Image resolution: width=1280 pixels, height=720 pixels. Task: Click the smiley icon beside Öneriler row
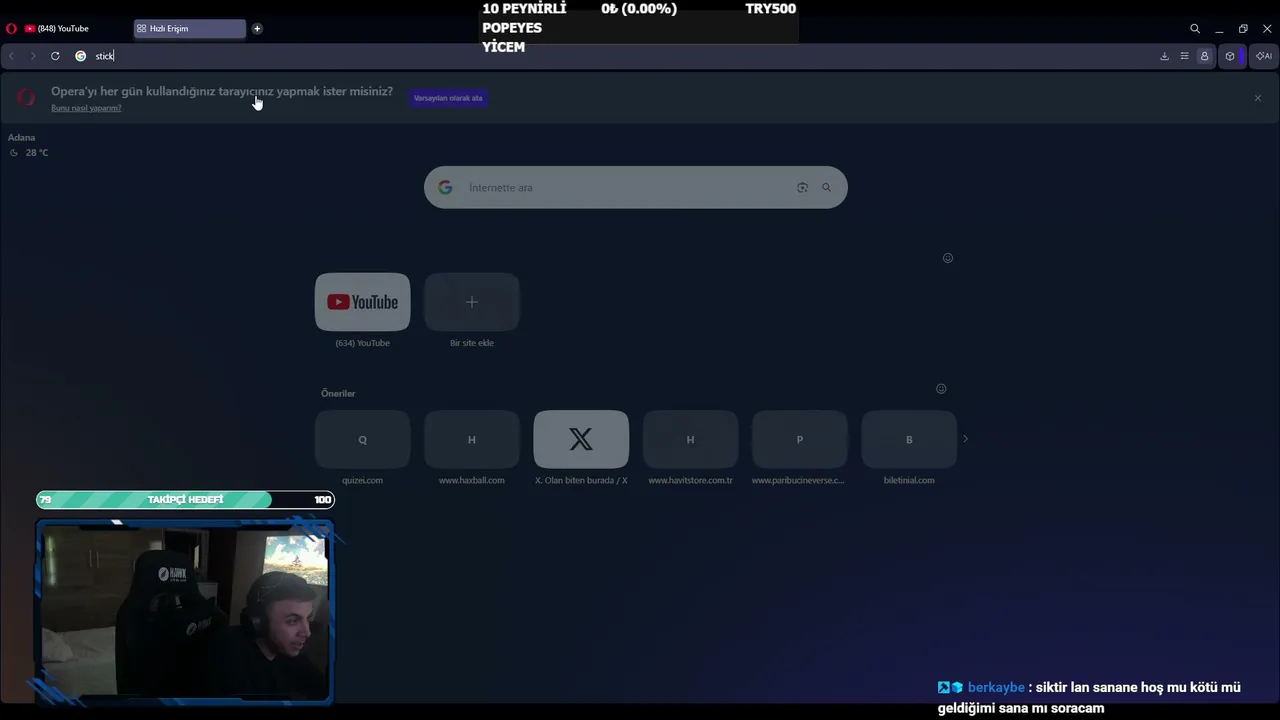click(941, 389)
